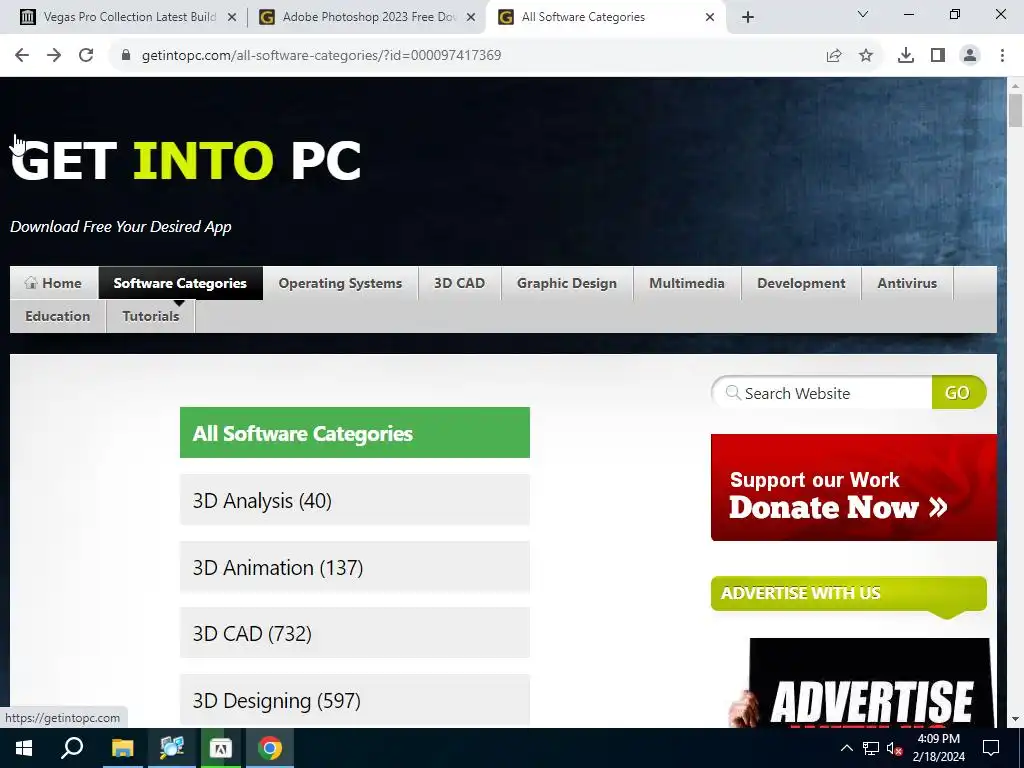
Task: Open a new browser tab
Action: [748, 17]
